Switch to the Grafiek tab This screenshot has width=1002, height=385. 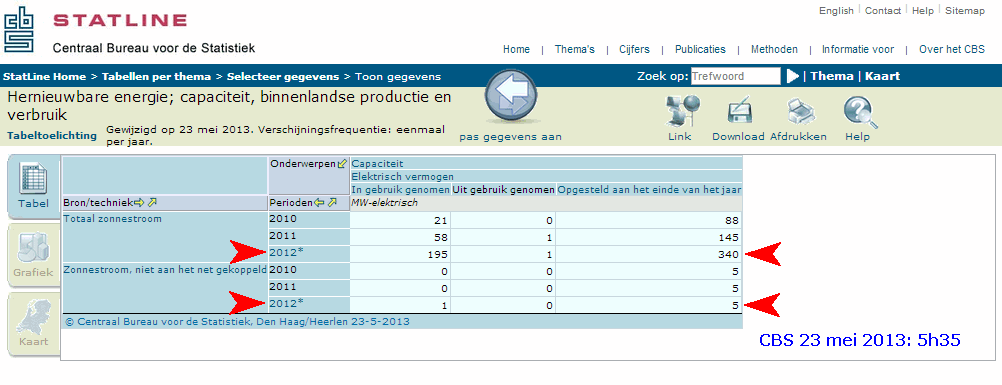pyautogui.click(x=32, y=255)
